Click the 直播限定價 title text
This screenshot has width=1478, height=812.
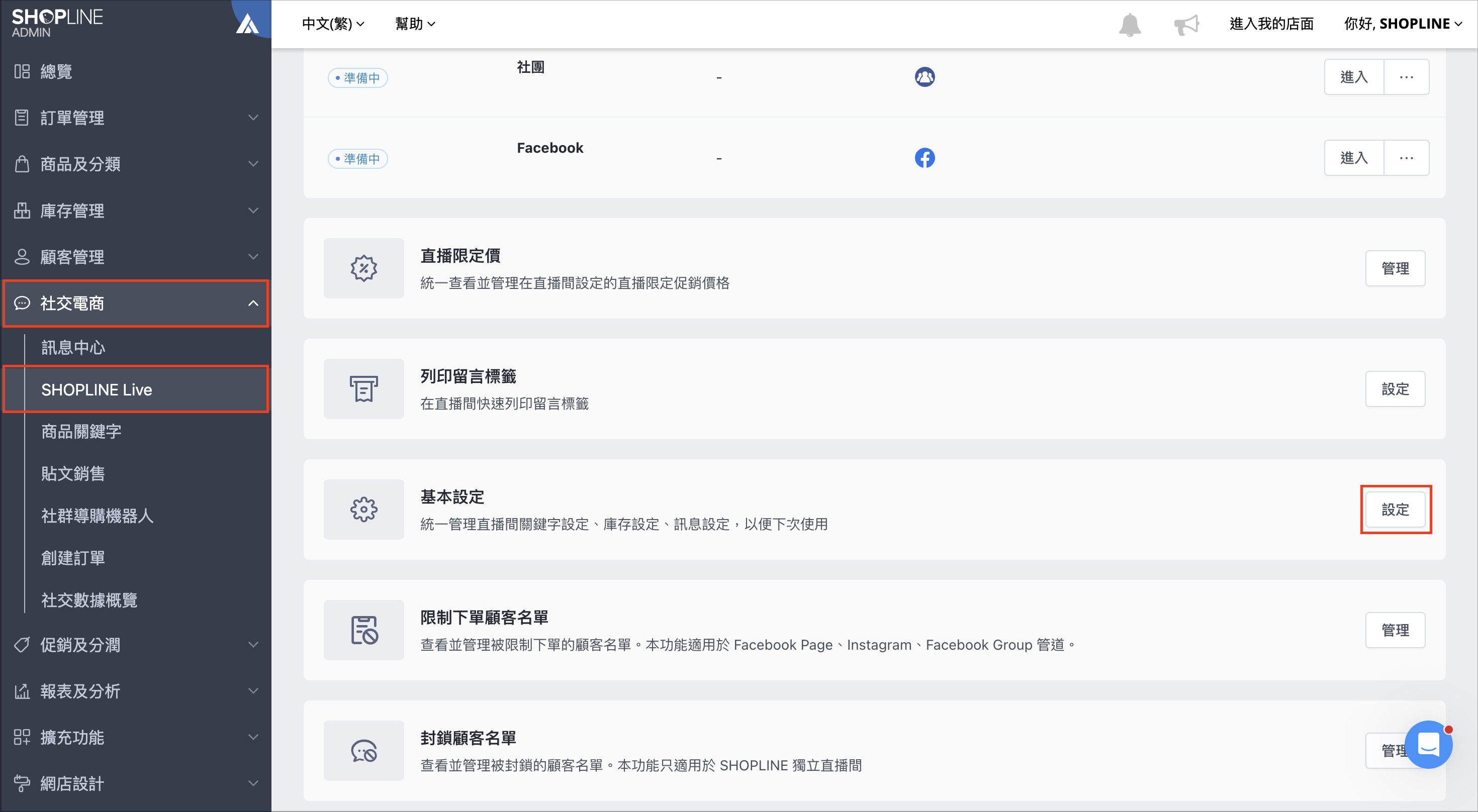pos(460,256)
